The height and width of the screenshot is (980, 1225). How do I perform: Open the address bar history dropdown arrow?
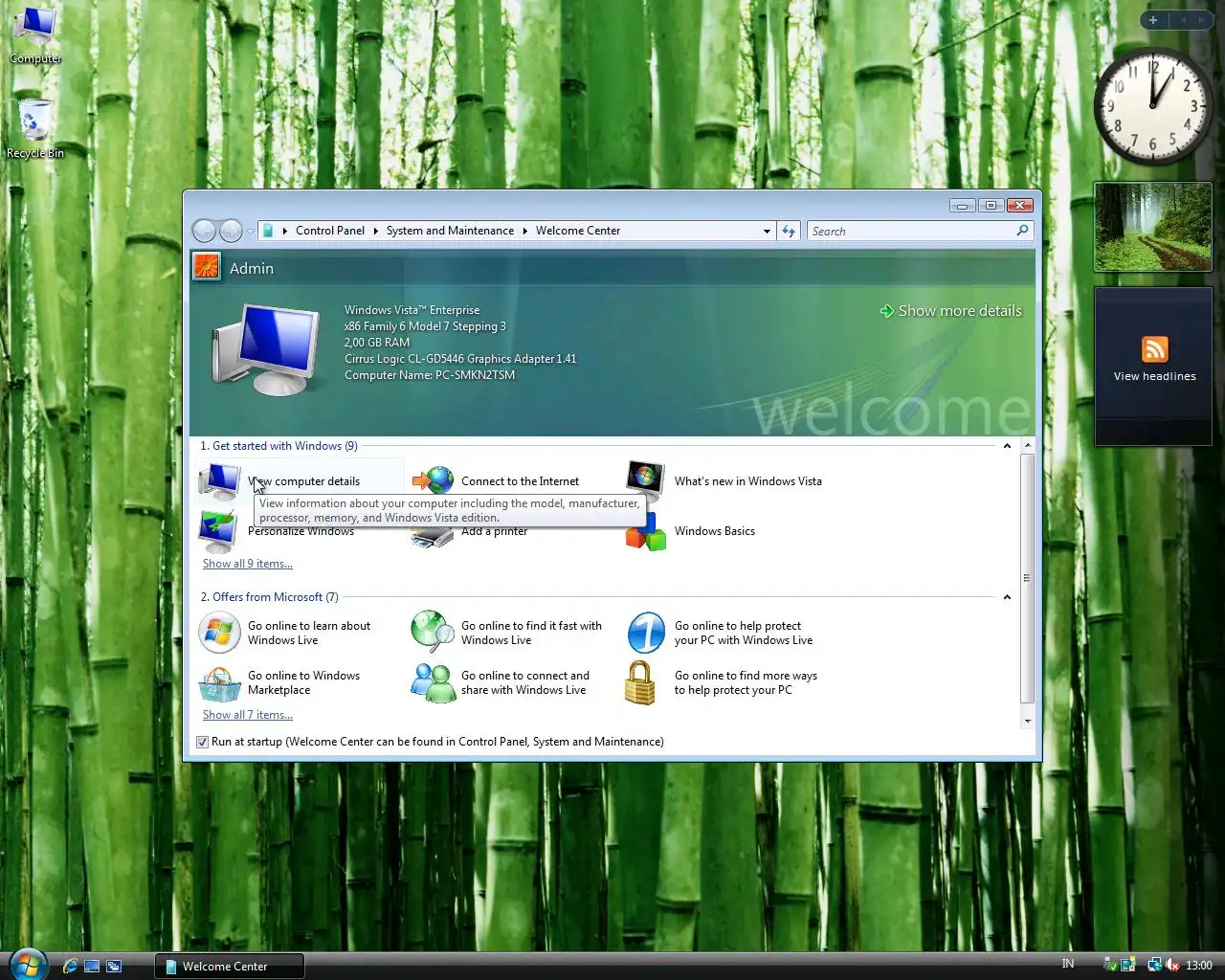point(767,231)
